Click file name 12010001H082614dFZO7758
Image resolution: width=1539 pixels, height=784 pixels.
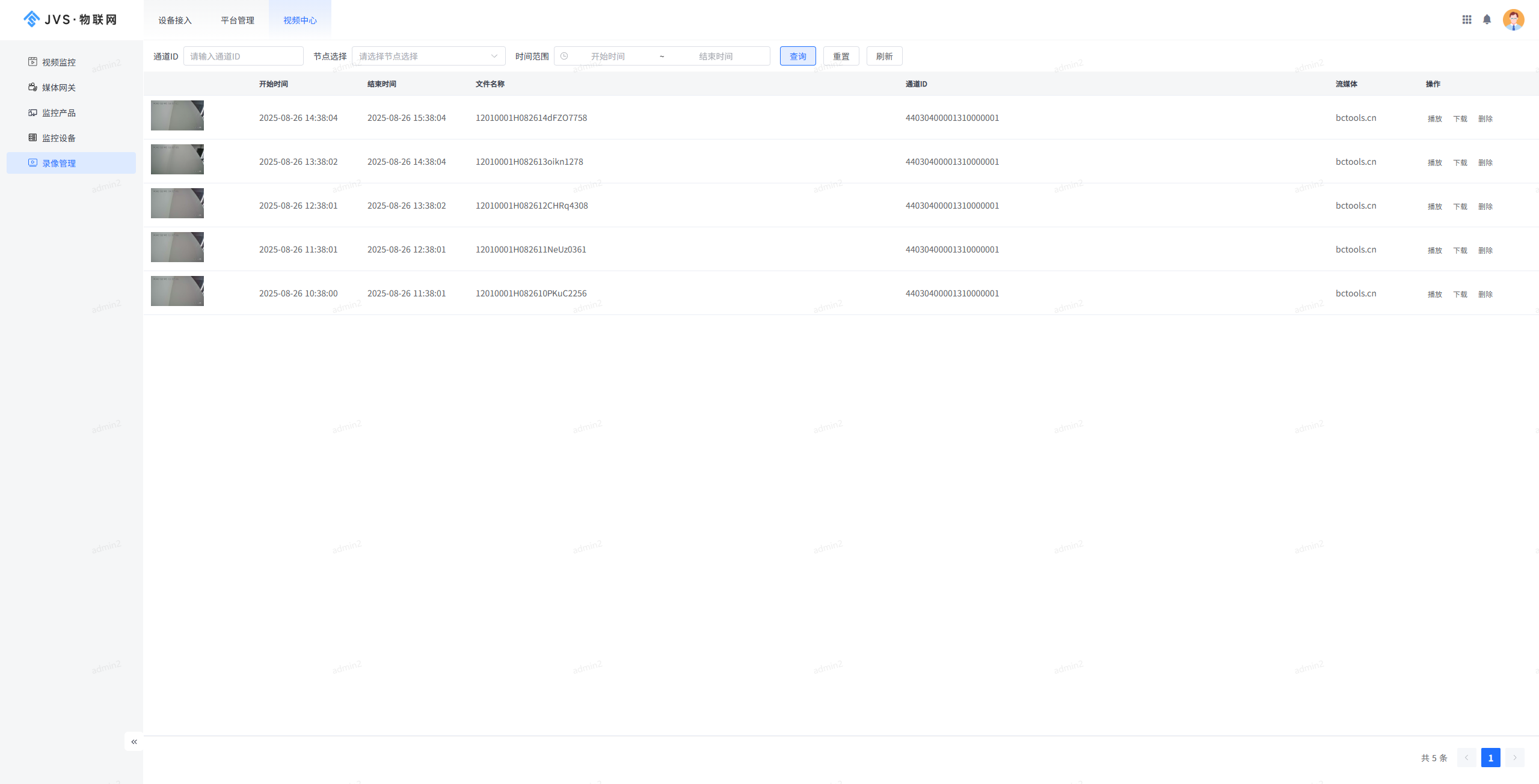tap(532, 118)
